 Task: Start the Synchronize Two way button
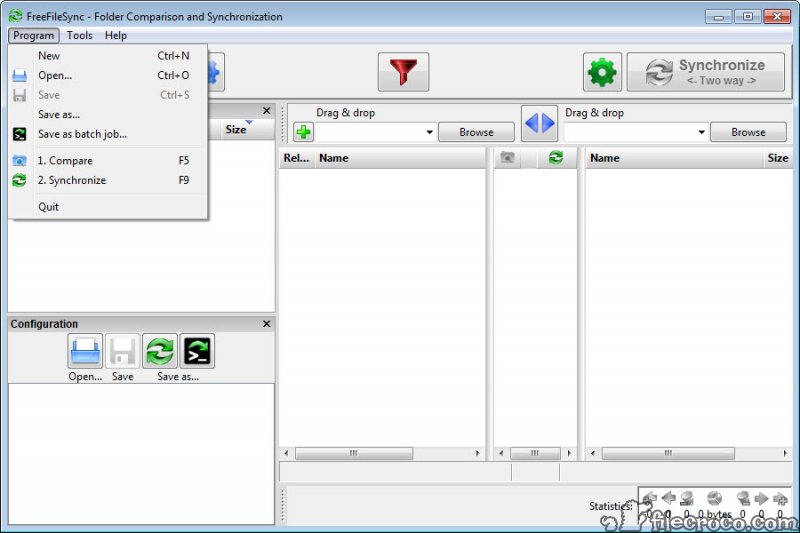(x=706, y=72)
